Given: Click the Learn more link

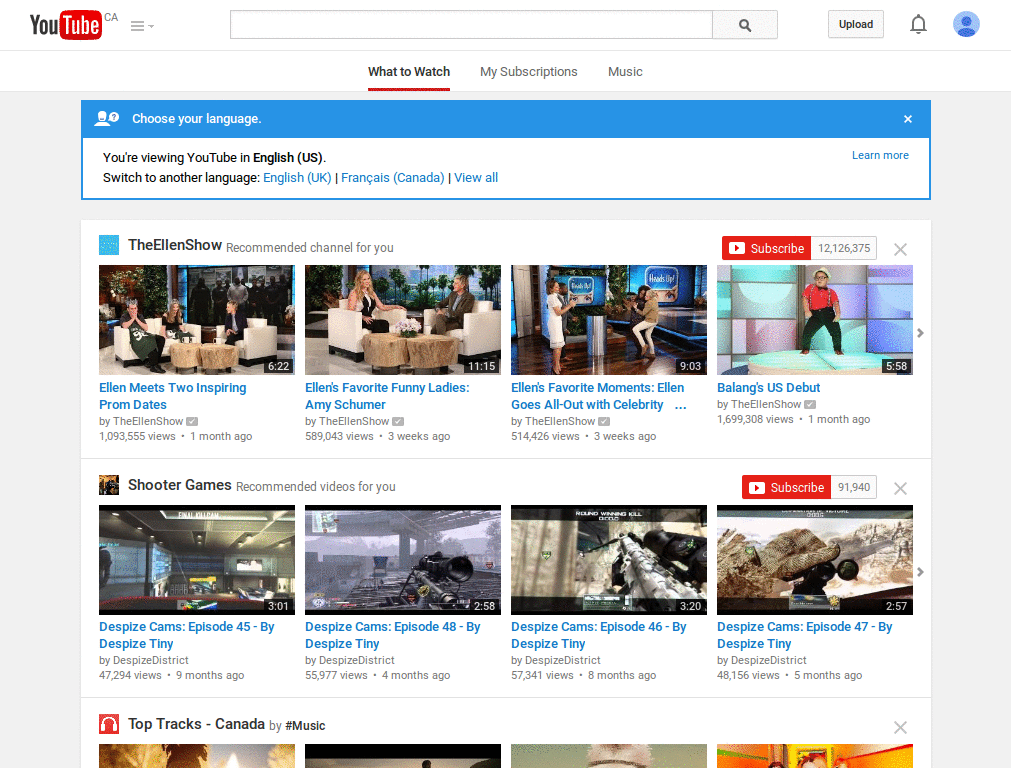Looking at the screenshot, I should pos(880,155).
